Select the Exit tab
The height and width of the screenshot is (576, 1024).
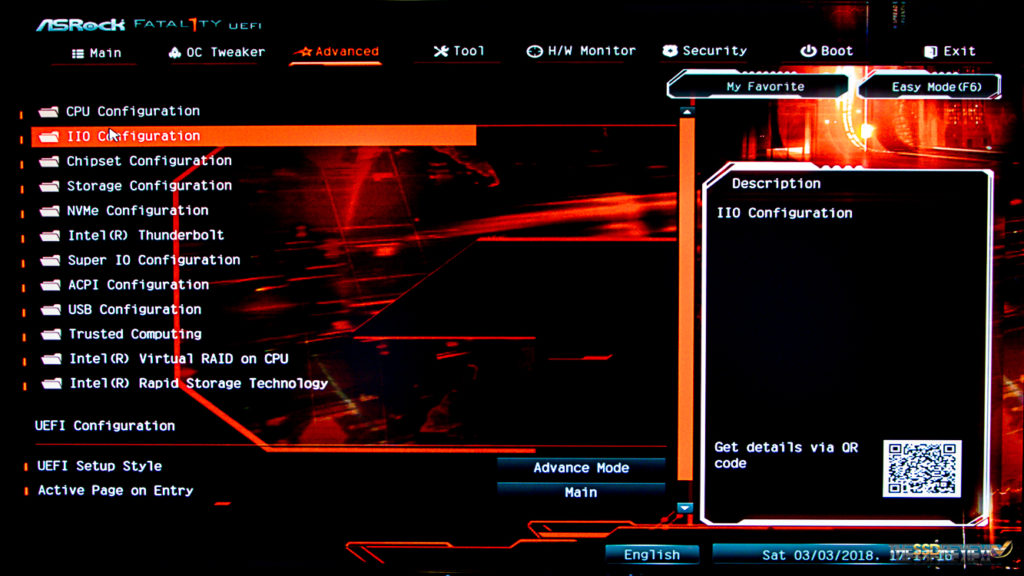[950, 52]
